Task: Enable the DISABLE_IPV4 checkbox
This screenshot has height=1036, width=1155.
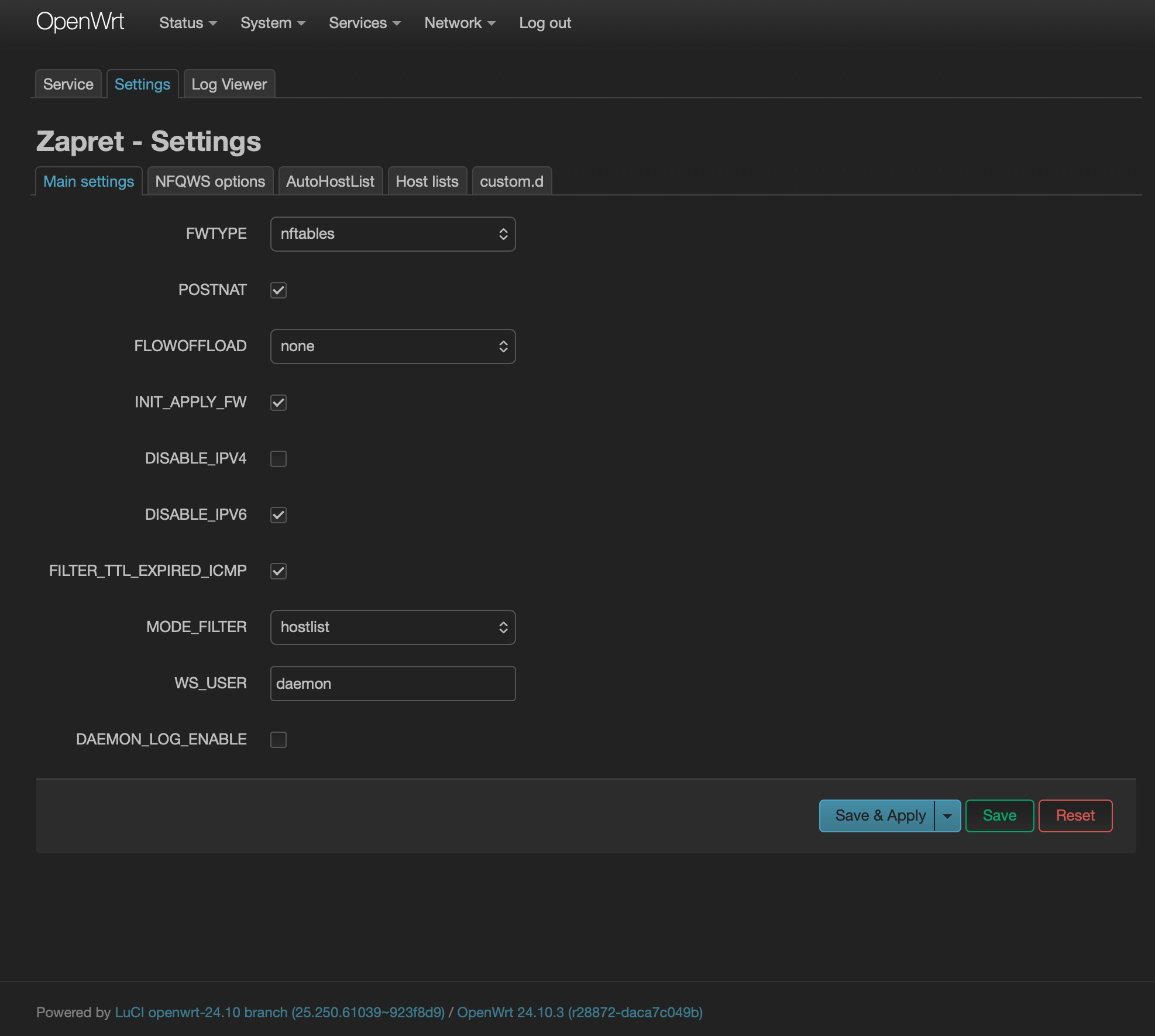Action: pyautogui.click(x=279, y=459)
